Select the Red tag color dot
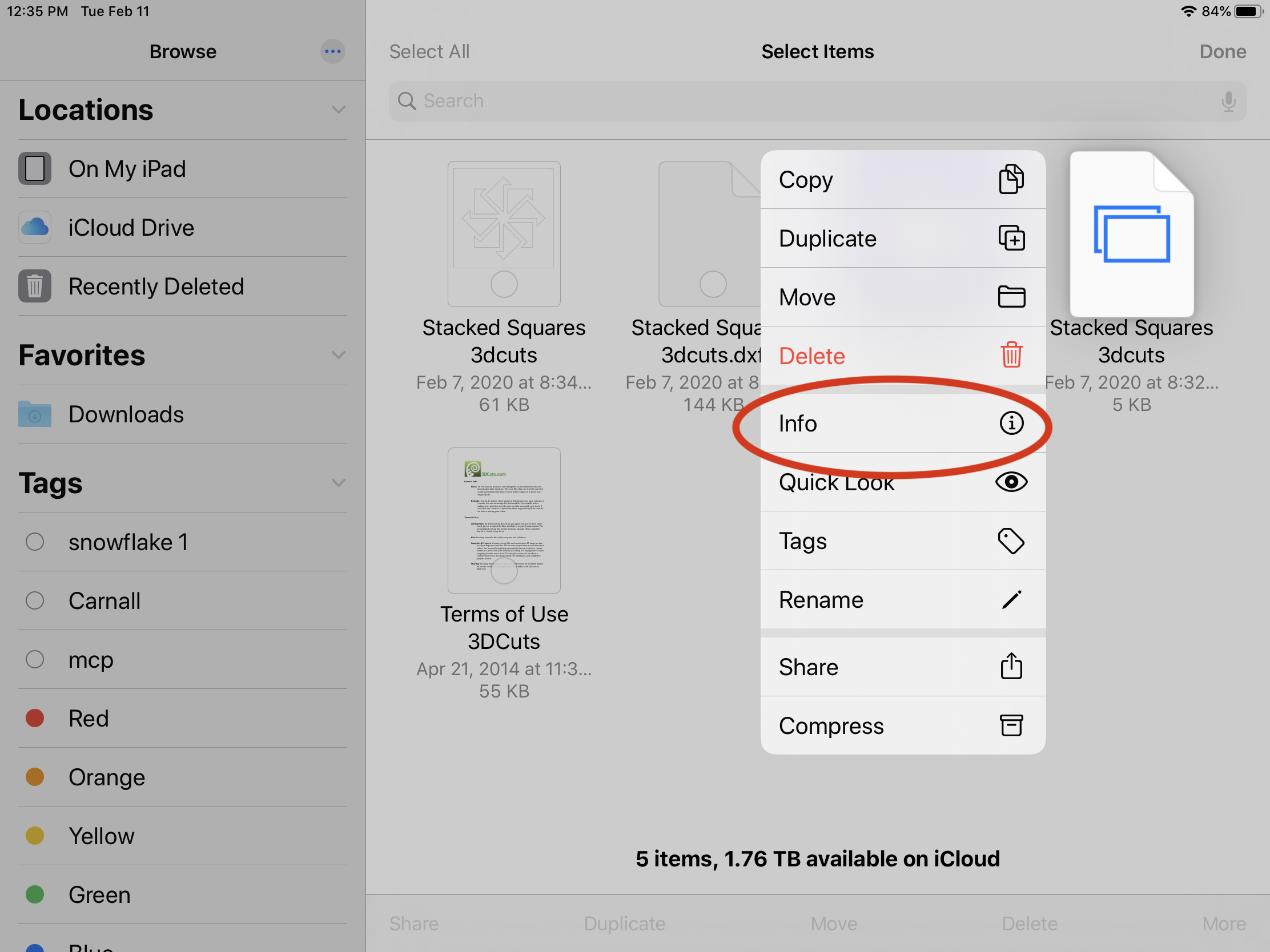This screenshot has height=952, width=1270. coord(35,718)
